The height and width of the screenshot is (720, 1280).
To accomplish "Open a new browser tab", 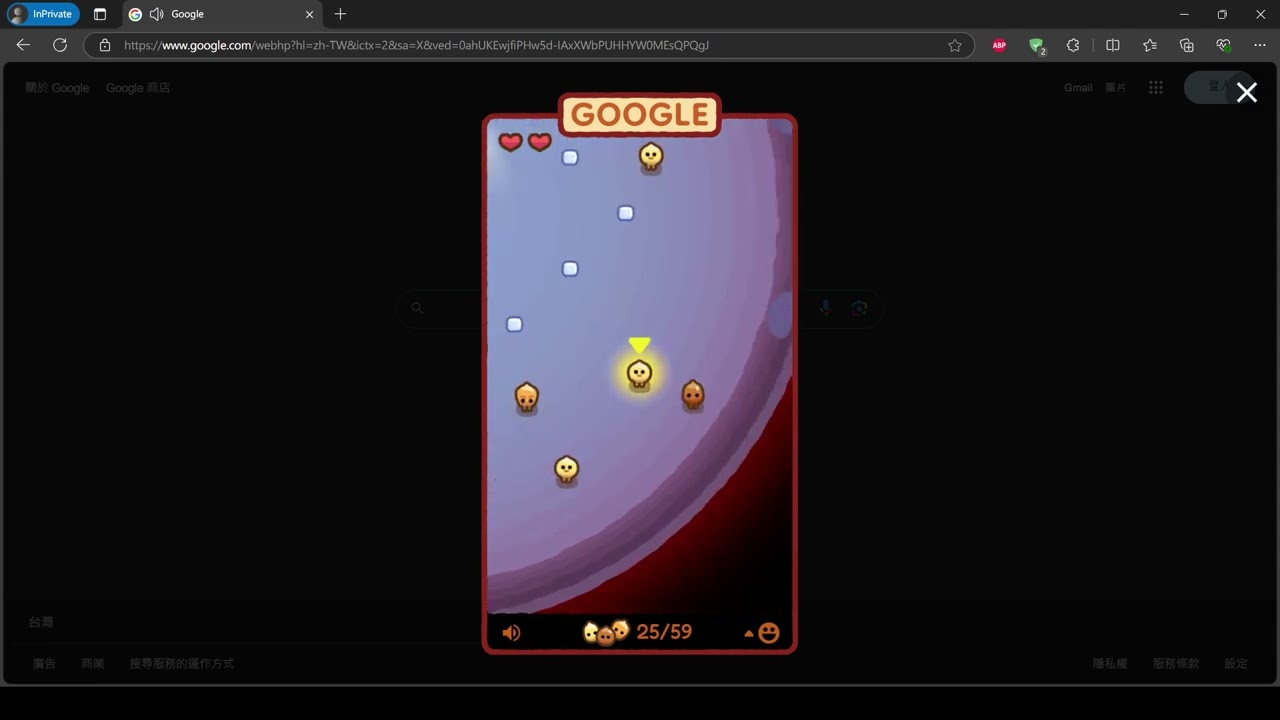I will (340, 14).
